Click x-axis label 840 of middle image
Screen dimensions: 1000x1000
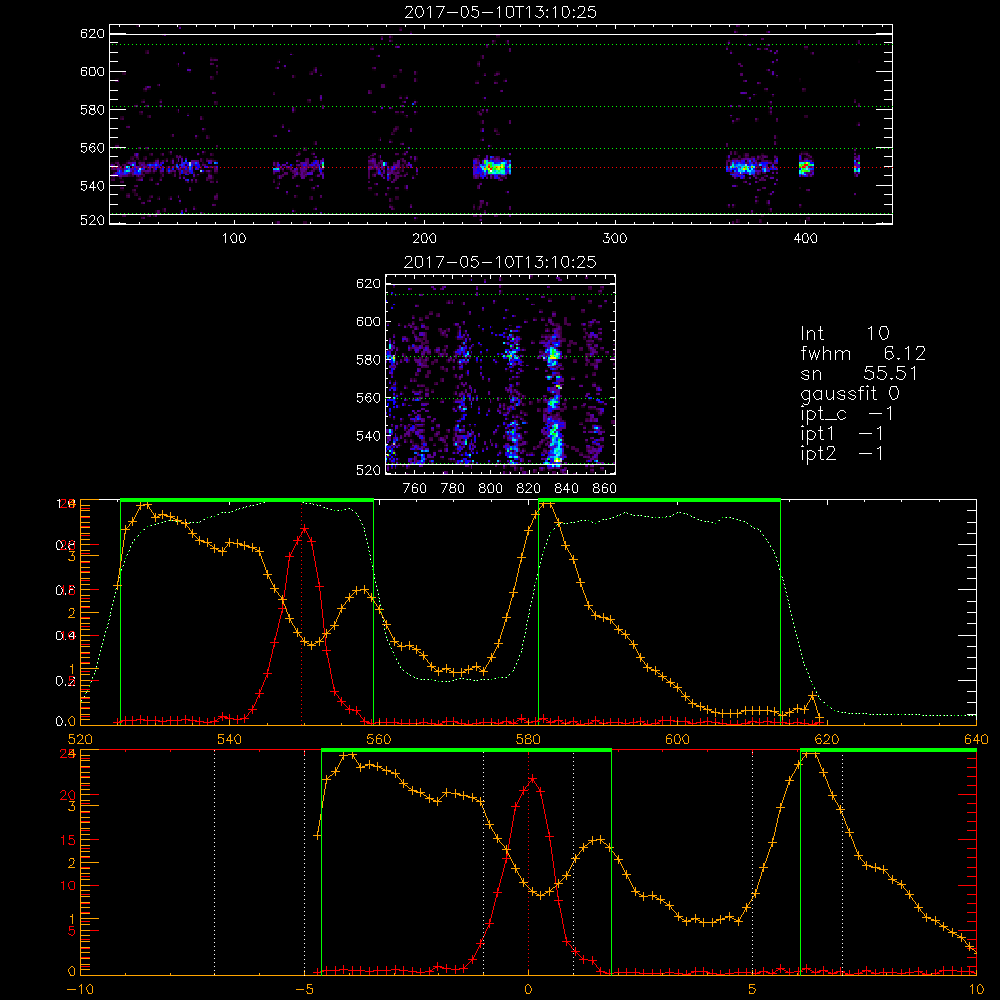pyautogui.click(x=566, y=489)
